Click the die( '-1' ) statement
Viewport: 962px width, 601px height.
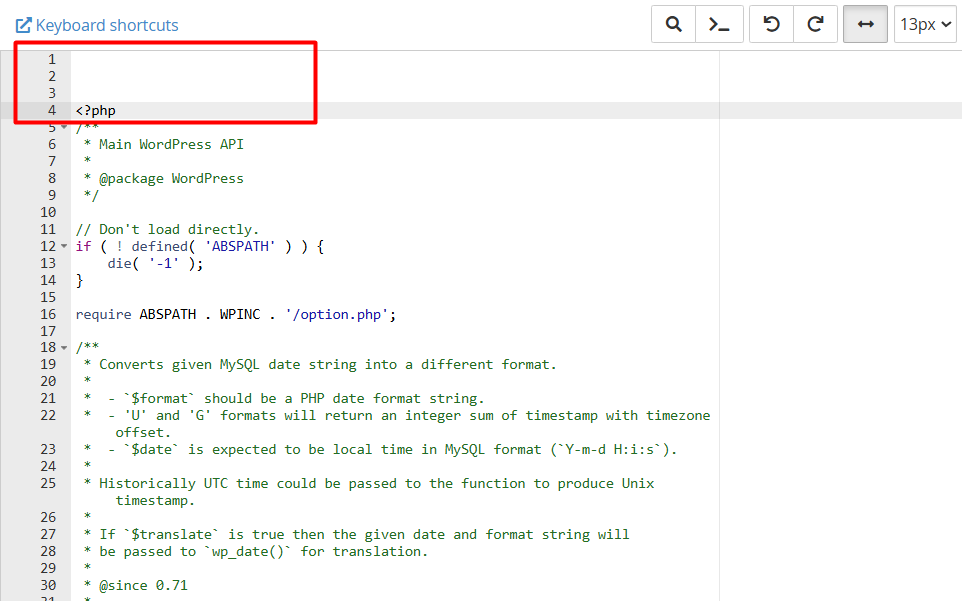[155, 263]
